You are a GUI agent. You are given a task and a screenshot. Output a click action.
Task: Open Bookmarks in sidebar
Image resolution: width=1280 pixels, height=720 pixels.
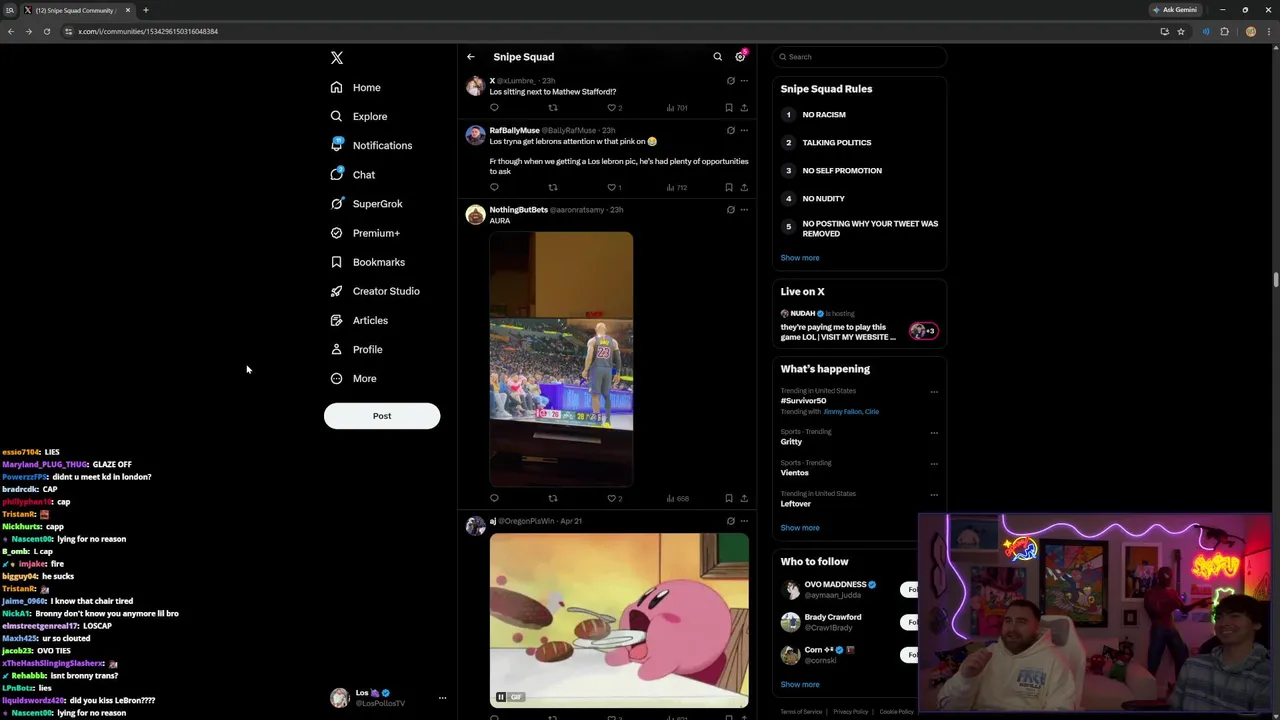(368, 262)
